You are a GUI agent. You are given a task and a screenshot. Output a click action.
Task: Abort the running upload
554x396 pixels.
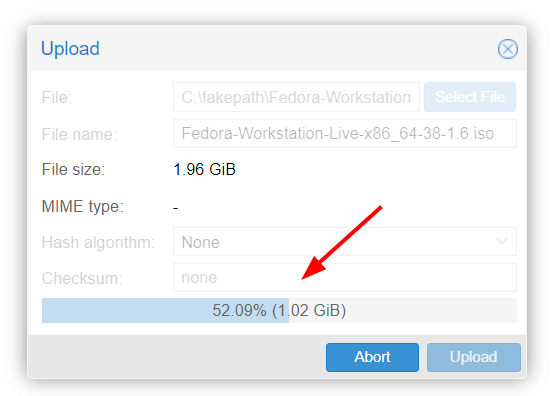[372, 357]
